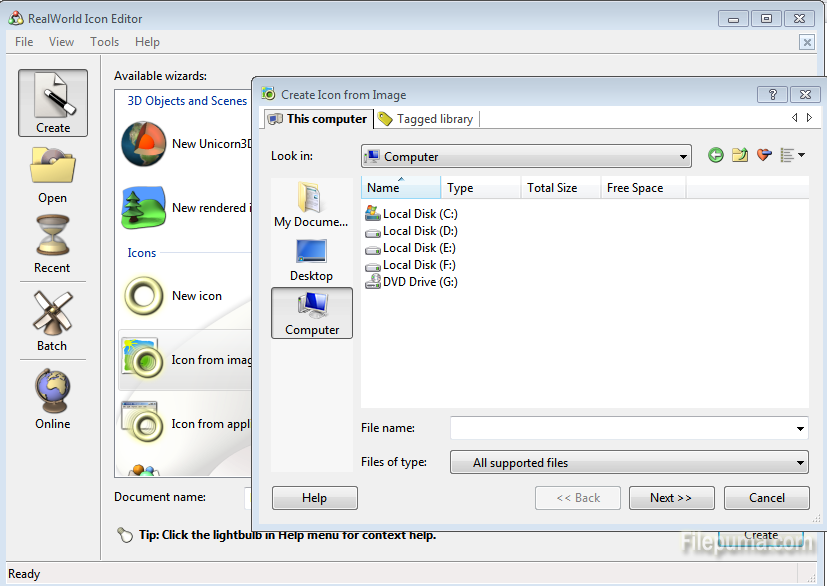The height and width of the screenshot is (586, 827).
Task: Open the Online globe section
Action: pyautogui.click(x=52, y=398)
